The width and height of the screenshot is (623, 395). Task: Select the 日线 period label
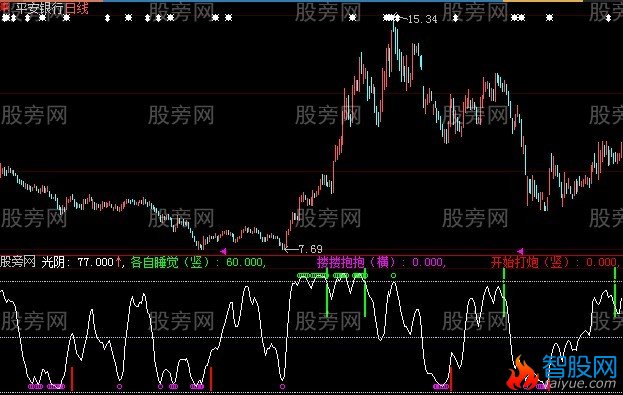tap(76, 8)
